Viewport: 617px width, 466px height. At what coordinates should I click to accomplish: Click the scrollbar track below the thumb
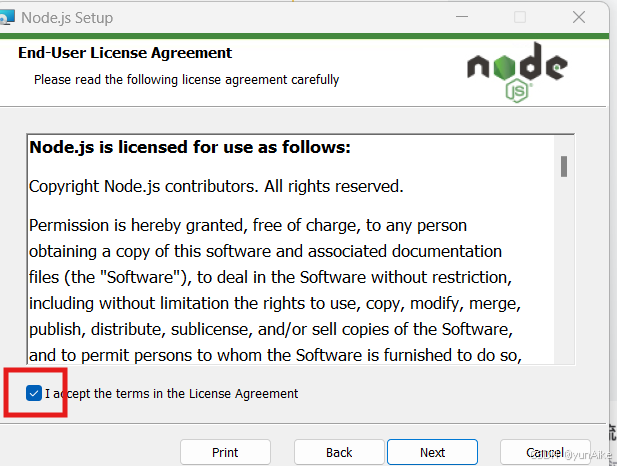click(x=564, y=272)
